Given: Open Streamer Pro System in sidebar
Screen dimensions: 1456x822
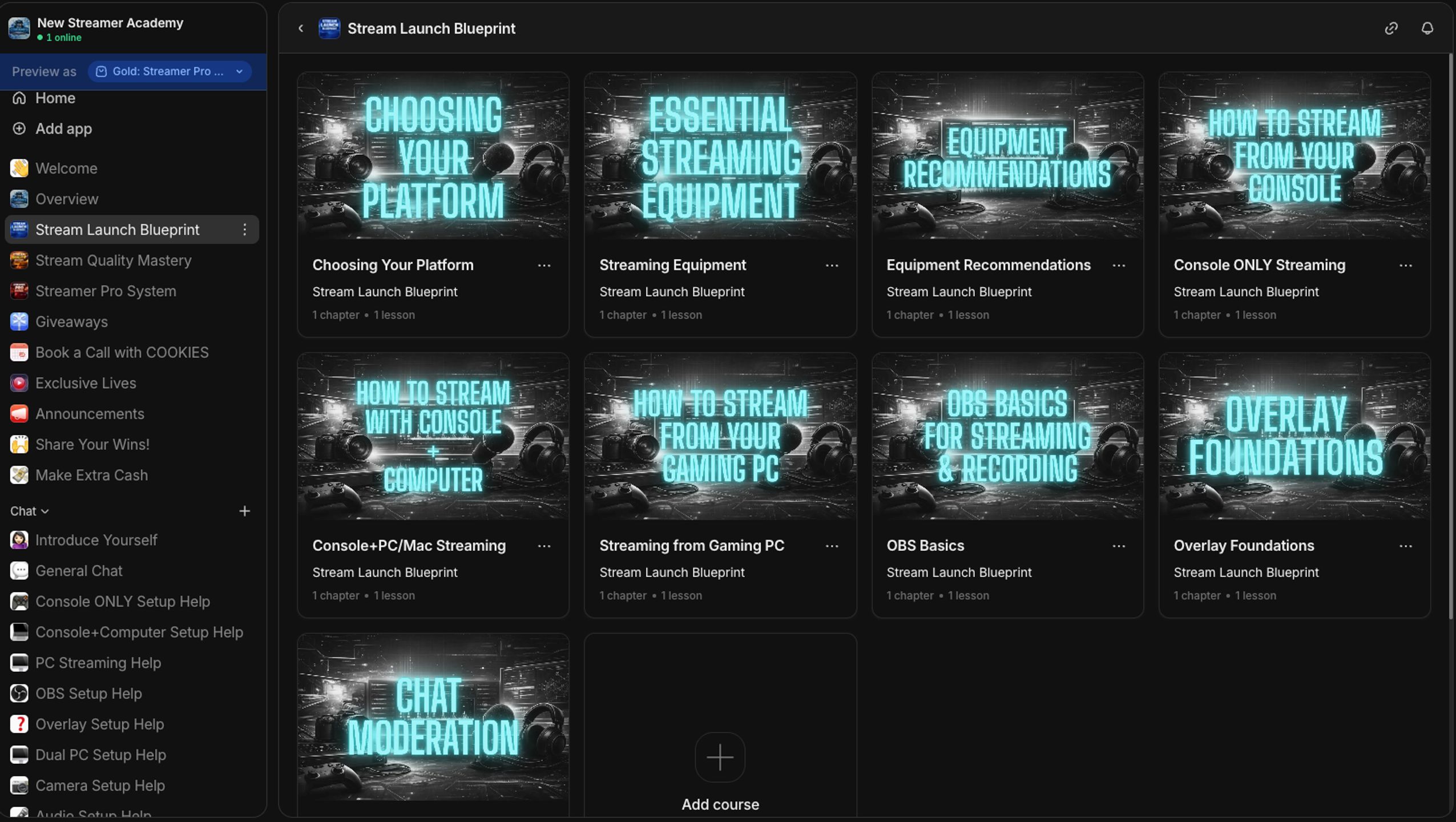Looking at the screenshot, I should coord(132,291).
